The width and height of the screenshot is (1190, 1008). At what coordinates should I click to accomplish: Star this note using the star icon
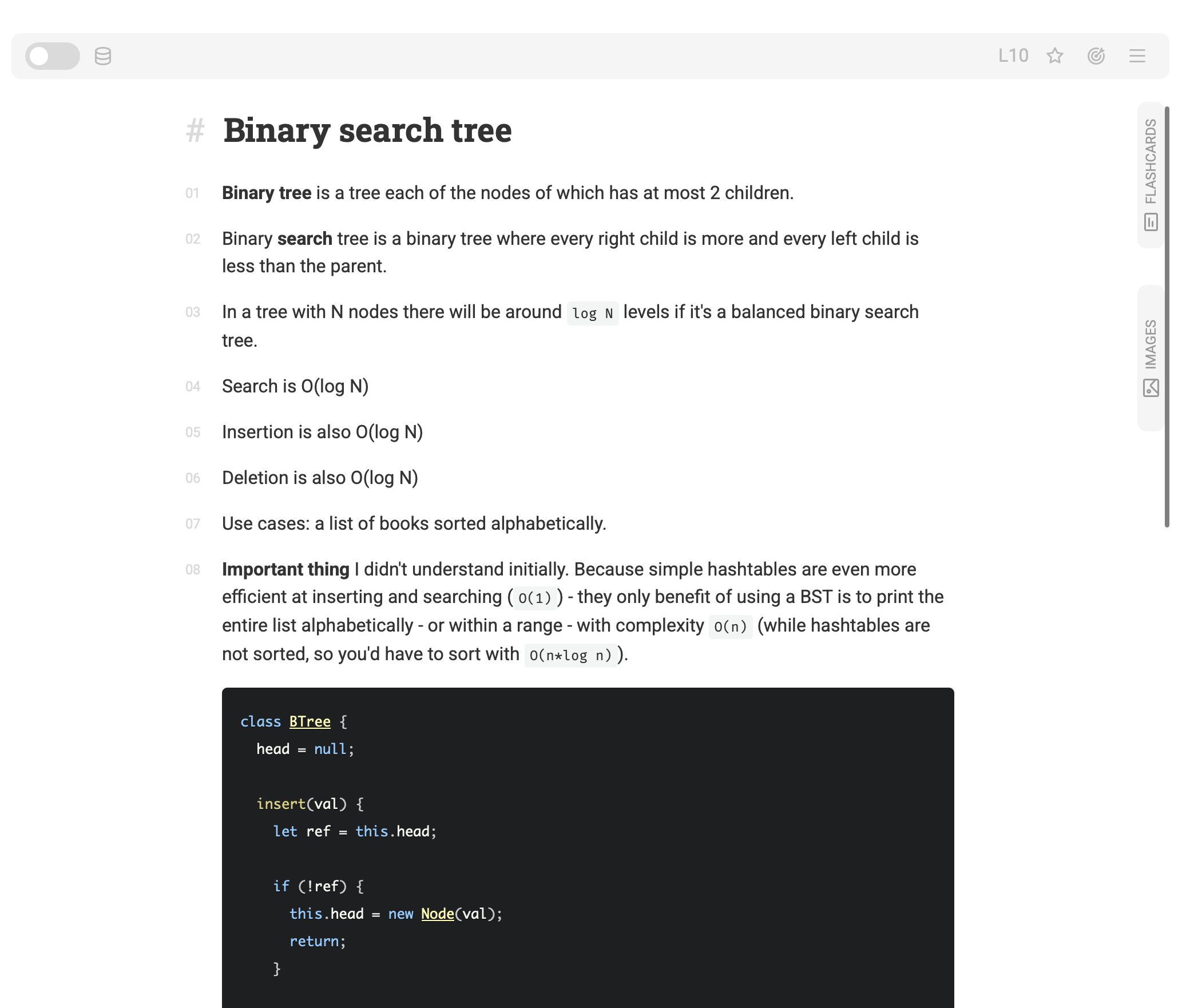(1055, 55)
